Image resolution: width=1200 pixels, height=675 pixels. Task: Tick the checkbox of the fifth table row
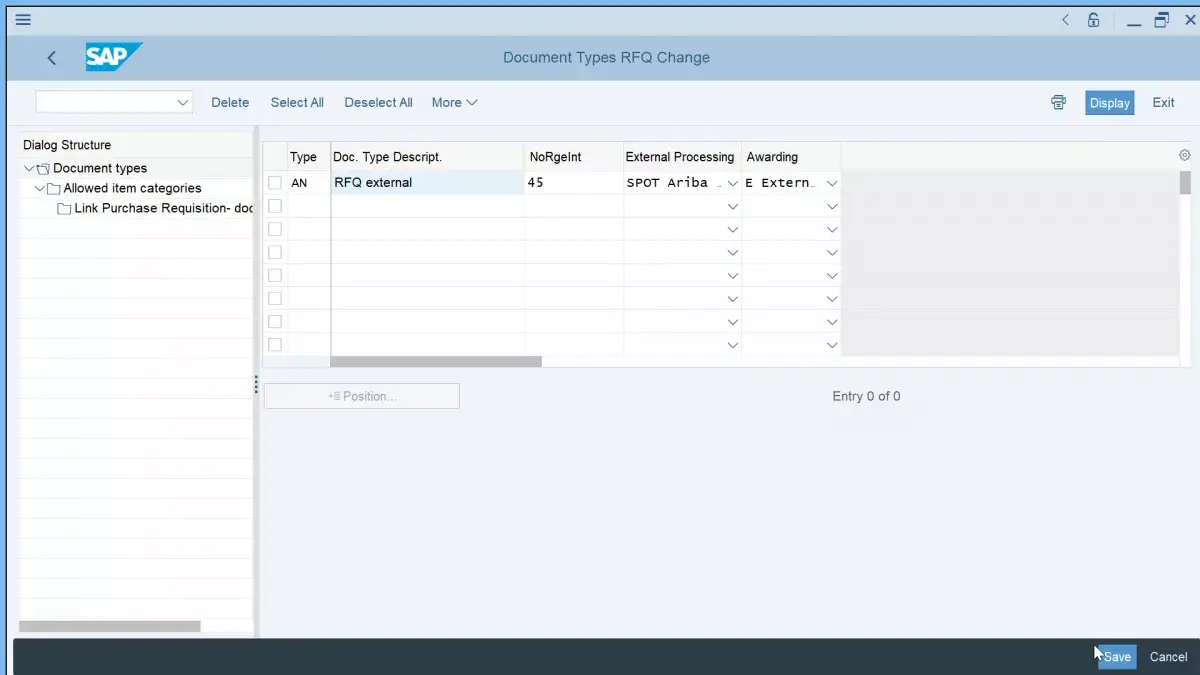(275, 275)
